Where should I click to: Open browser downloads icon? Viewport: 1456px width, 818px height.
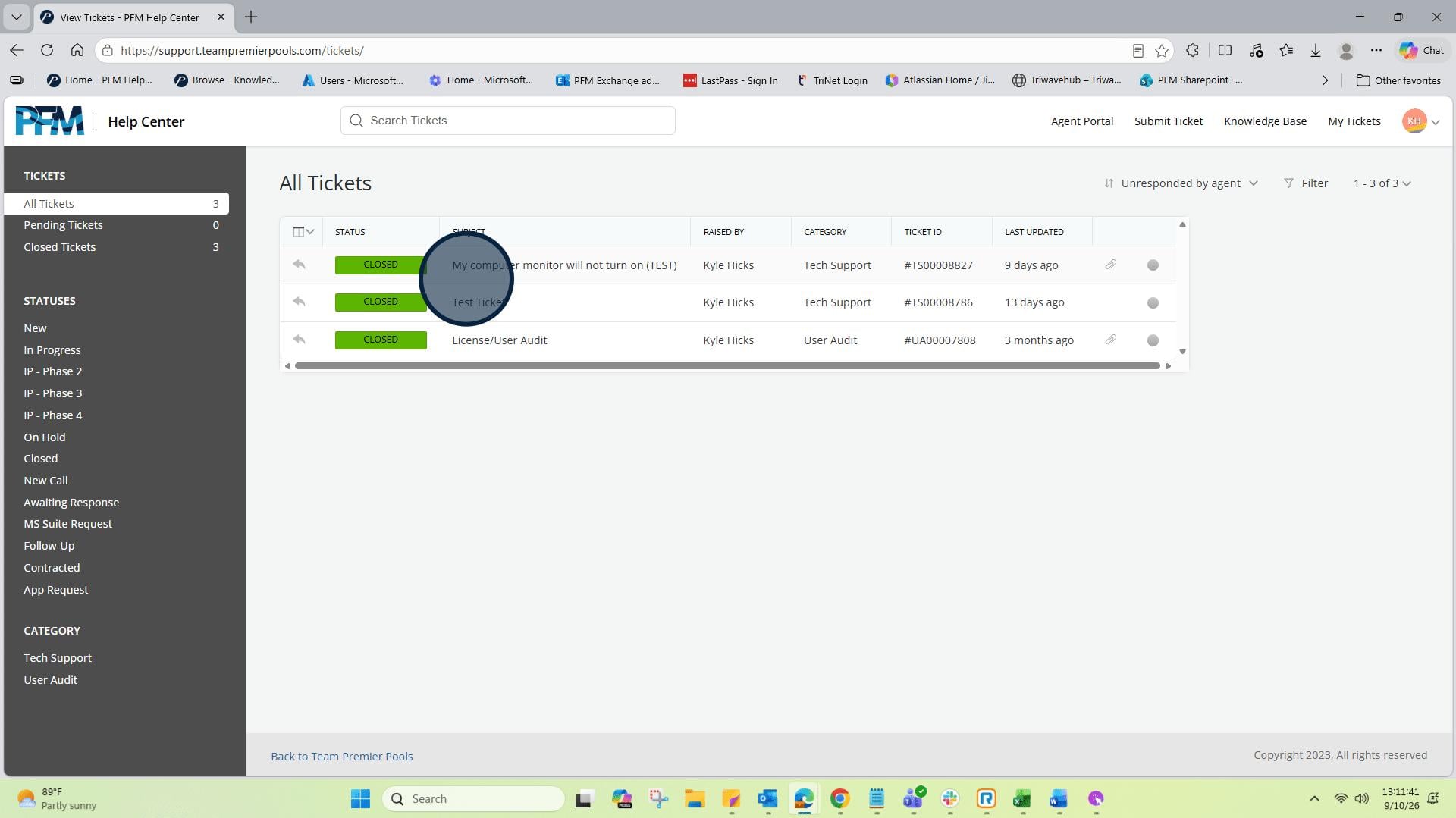pos(1316,50)
